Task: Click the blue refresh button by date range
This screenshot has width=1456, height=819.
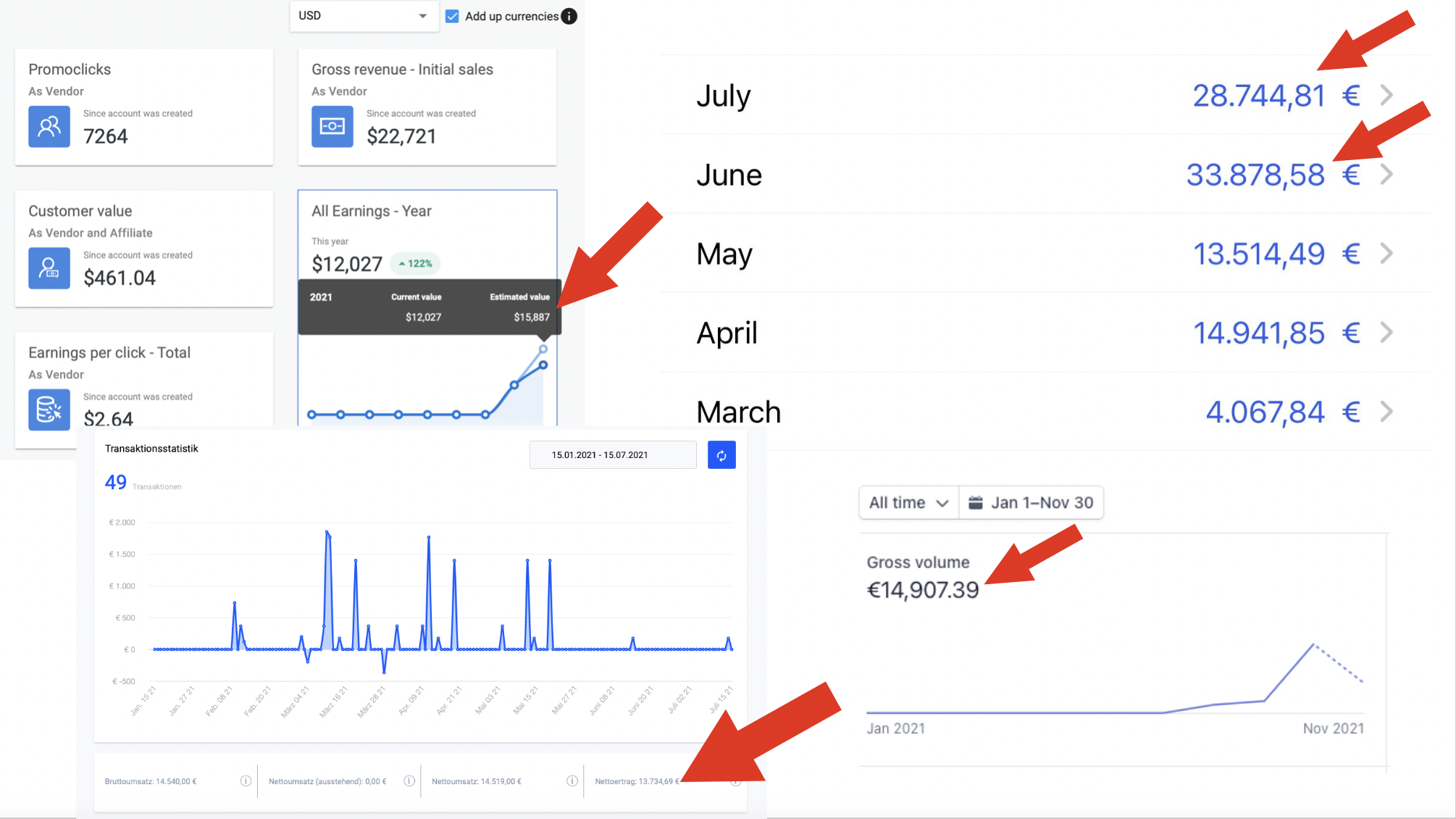Action: pyautogui.click(x=721, y=455)
